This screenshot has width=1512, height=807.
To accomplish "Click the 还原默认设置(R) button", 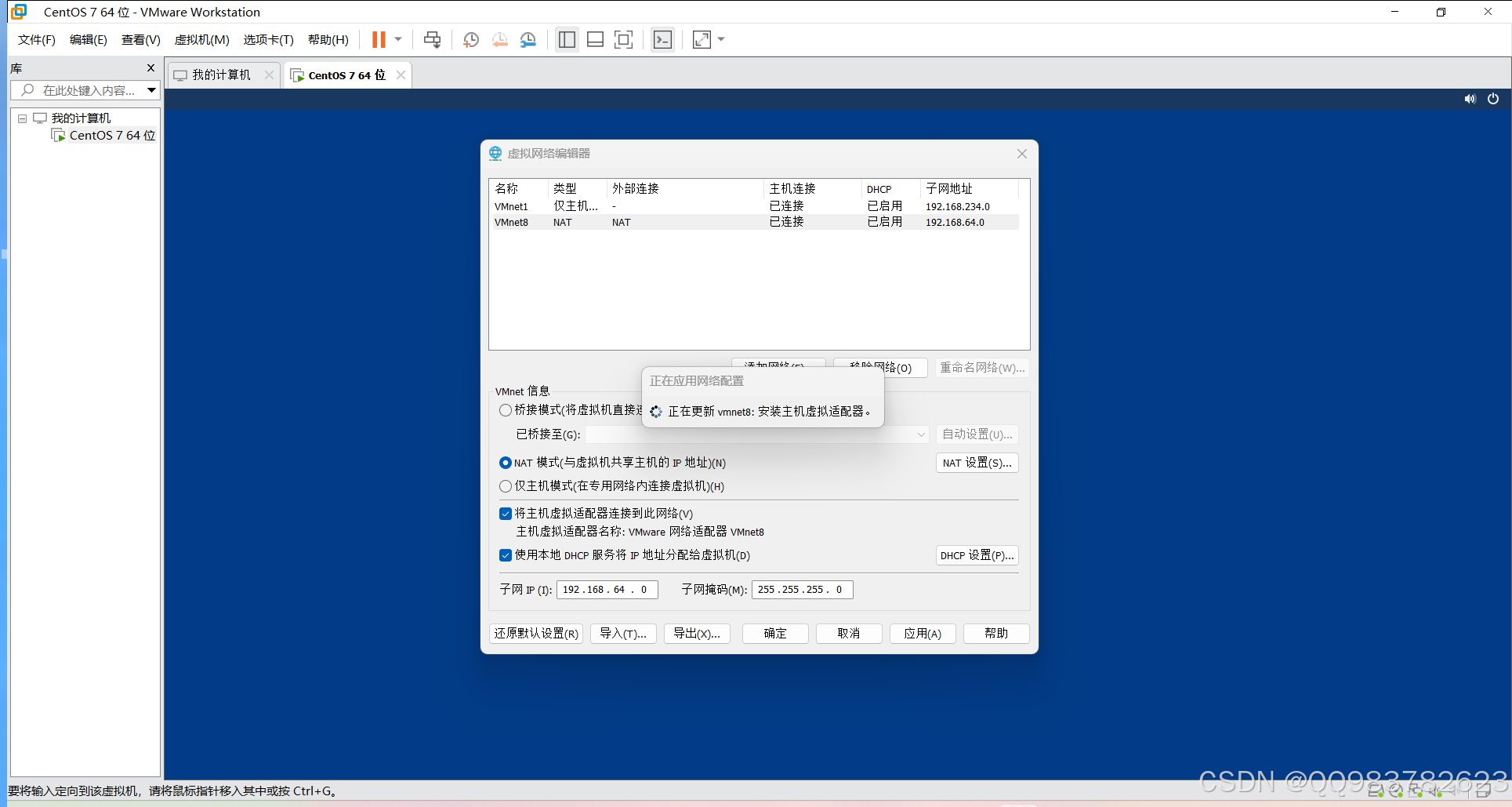I will pyautogui.click(x=536, y=634).
